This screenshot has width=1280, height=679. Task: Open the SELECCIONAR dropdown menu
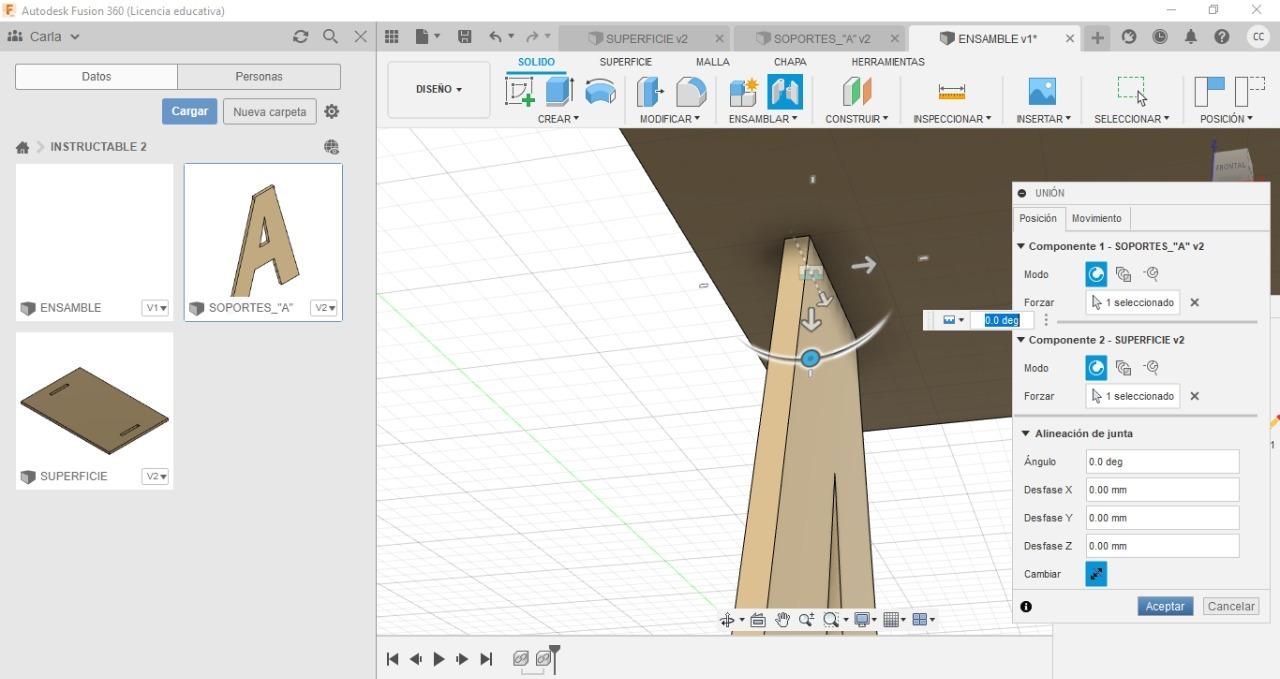click(1132, 119)
